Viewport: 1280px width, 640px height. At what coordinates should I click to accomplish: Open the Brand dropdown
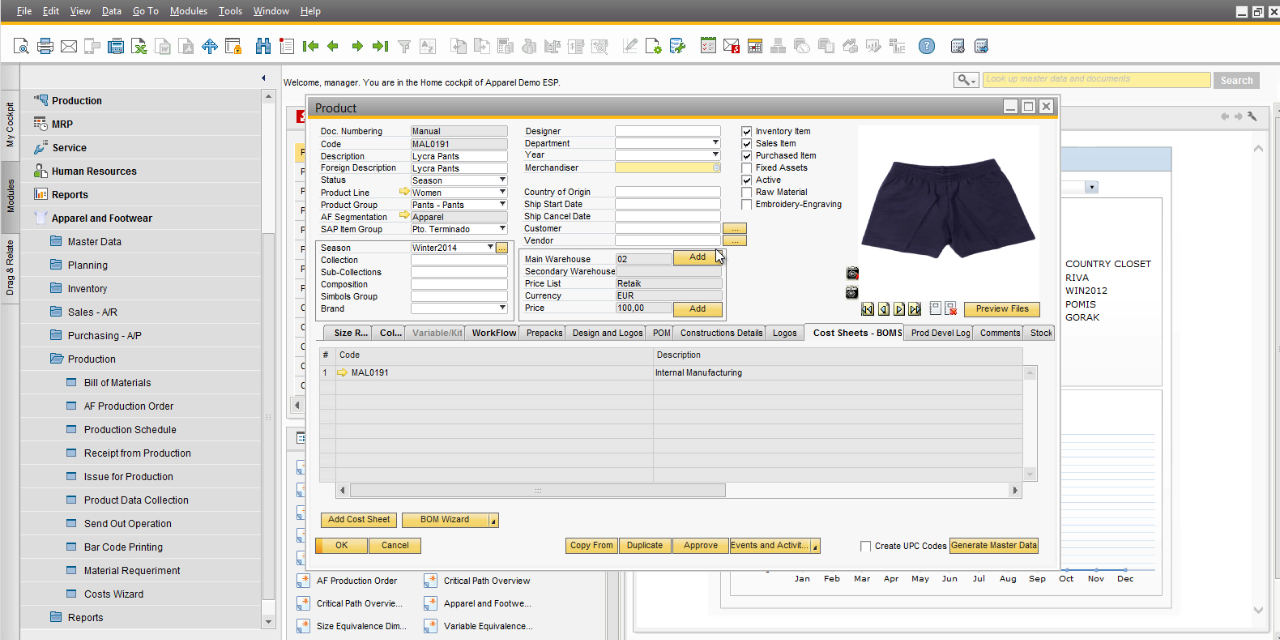502,308
